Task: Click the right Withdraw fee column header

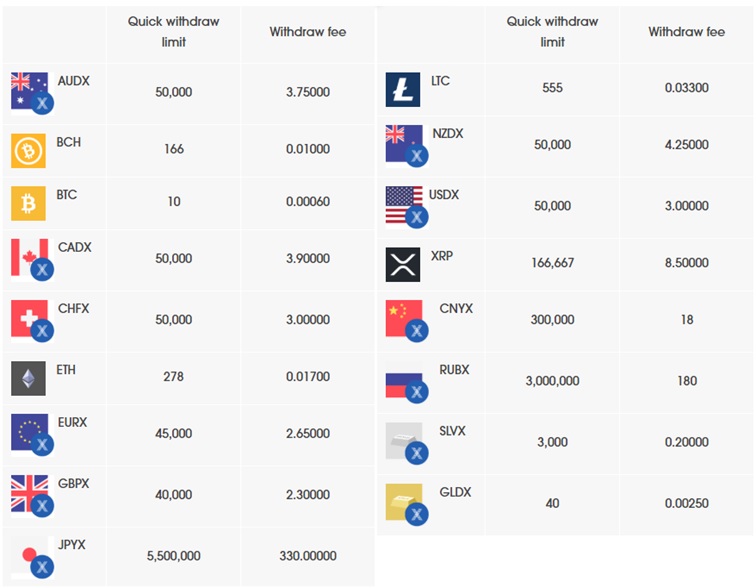Action: click(x=687, y=32)
